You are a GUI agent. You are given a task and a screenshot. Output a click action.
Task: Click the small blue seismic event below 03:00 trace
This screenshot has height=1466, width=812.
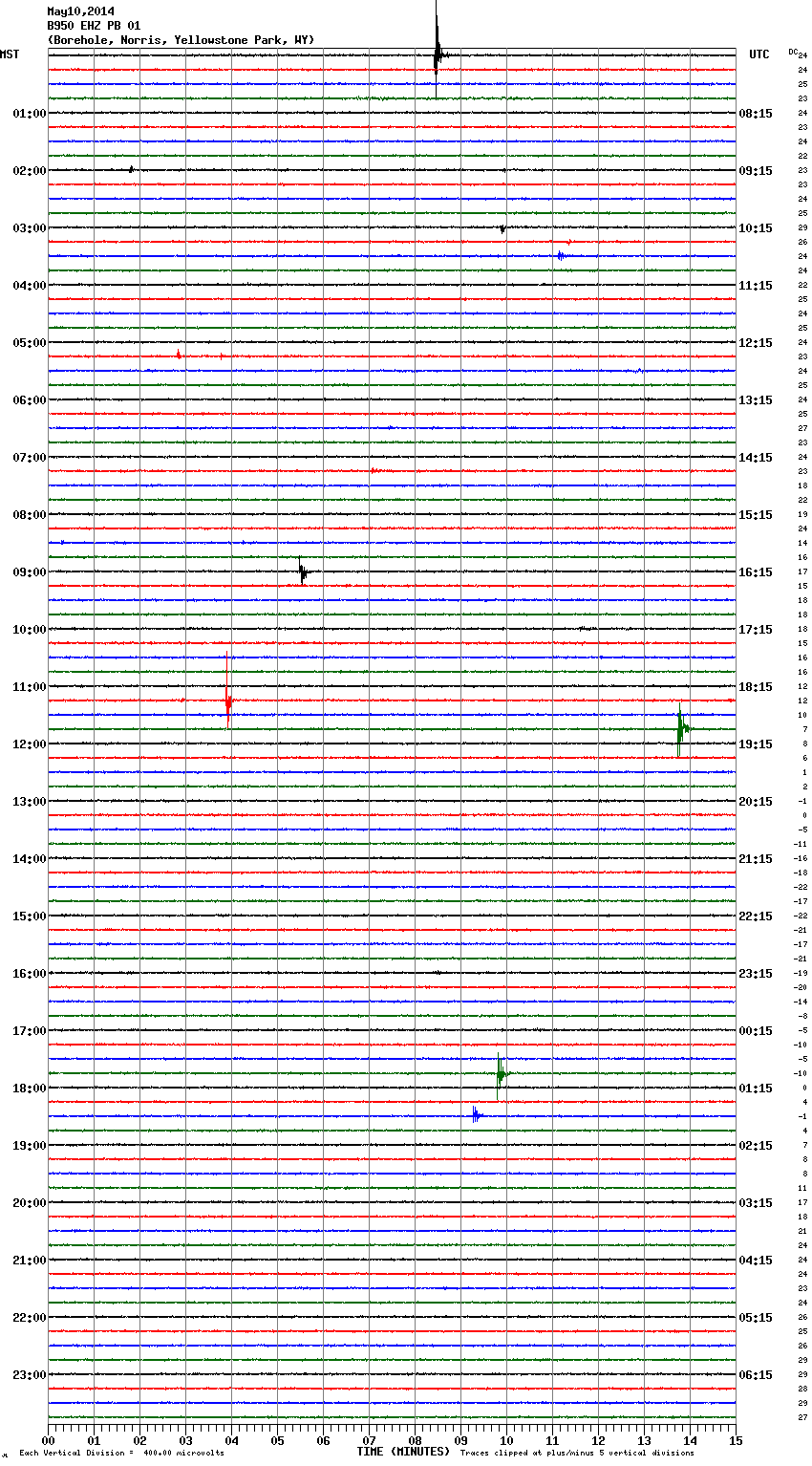pos(561,255)
